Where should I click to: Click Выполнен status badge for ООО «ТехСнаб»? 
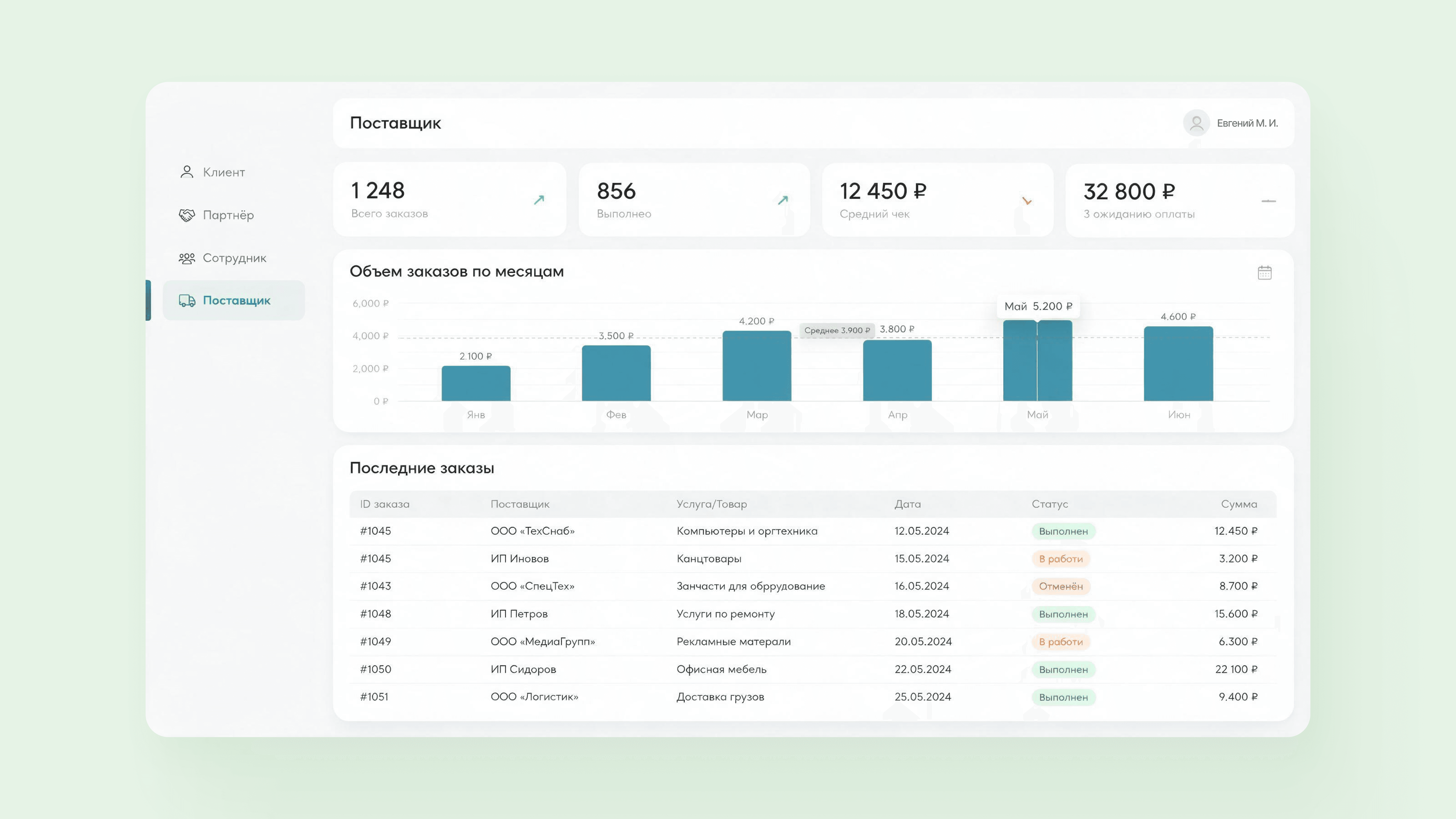point(1063,531)
